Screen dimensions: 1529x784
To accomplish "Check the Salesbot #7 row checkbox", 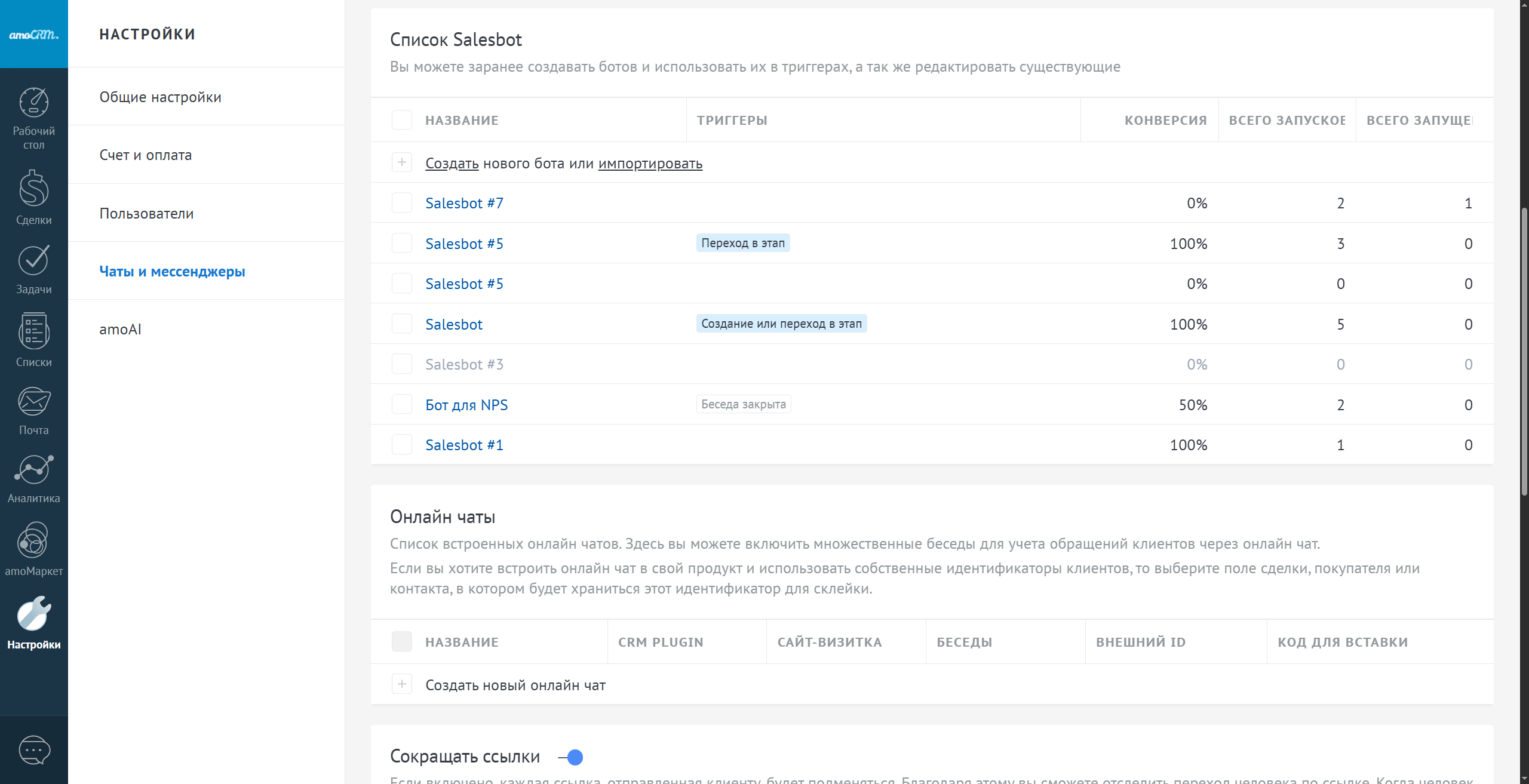I will 402,203.
